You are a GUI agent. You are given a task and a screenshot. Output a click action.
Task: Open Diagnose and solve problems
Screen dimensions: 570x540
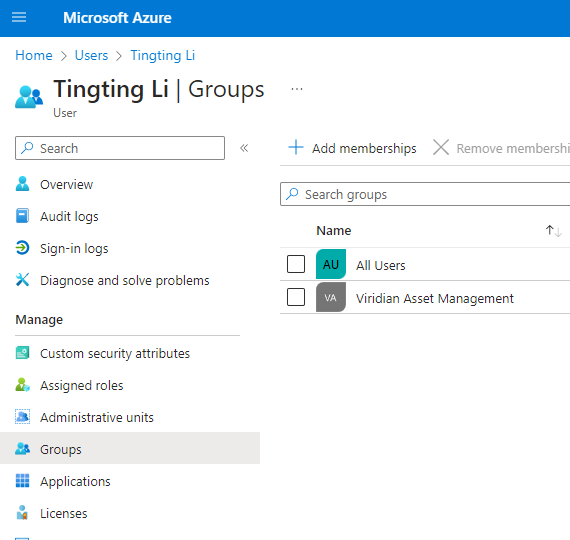(x=125, y=280)
